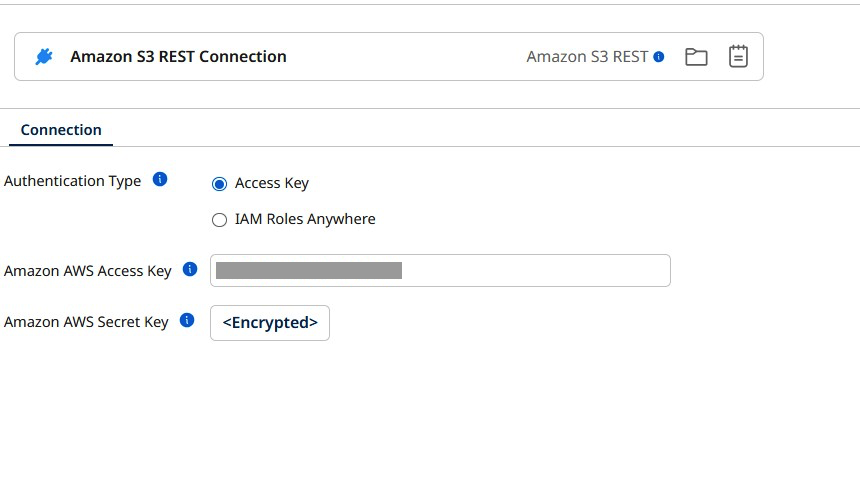Show info for Authentication Type
The image size is (860, 496).
[x=159, y=180]
